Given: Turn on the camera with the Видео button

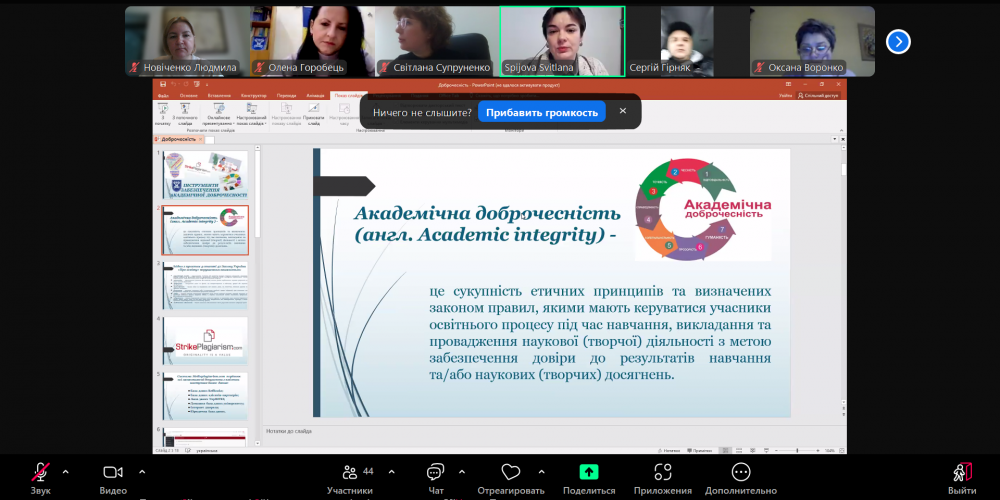Looking at the screenshot, I should pos(113,472).
